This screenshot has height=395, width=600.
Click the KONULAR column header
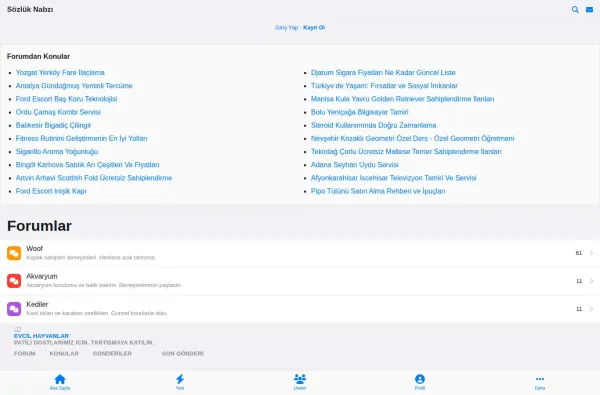point(64,354)
